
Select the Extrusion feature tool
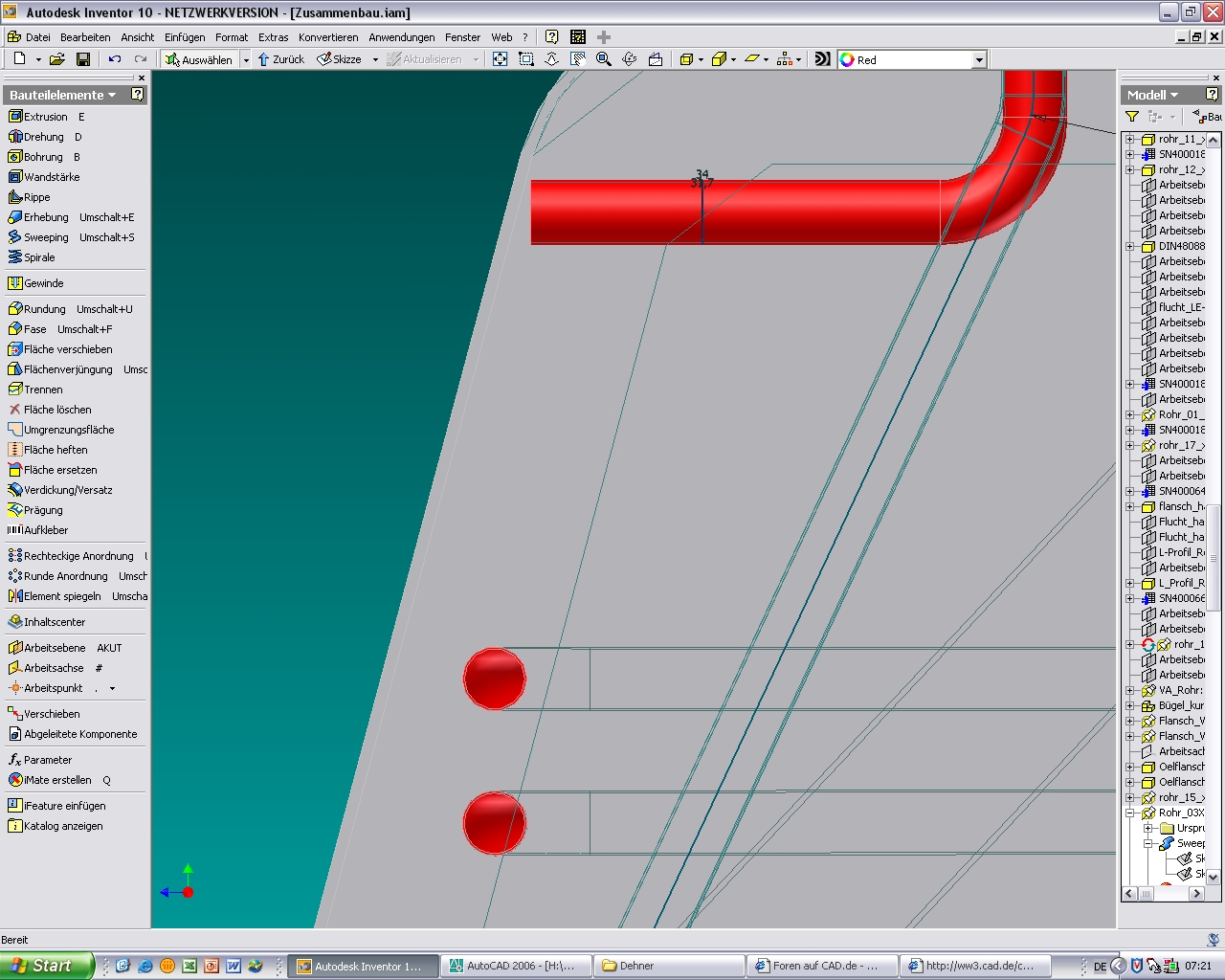pyautogui.click(x=45, y=117)
